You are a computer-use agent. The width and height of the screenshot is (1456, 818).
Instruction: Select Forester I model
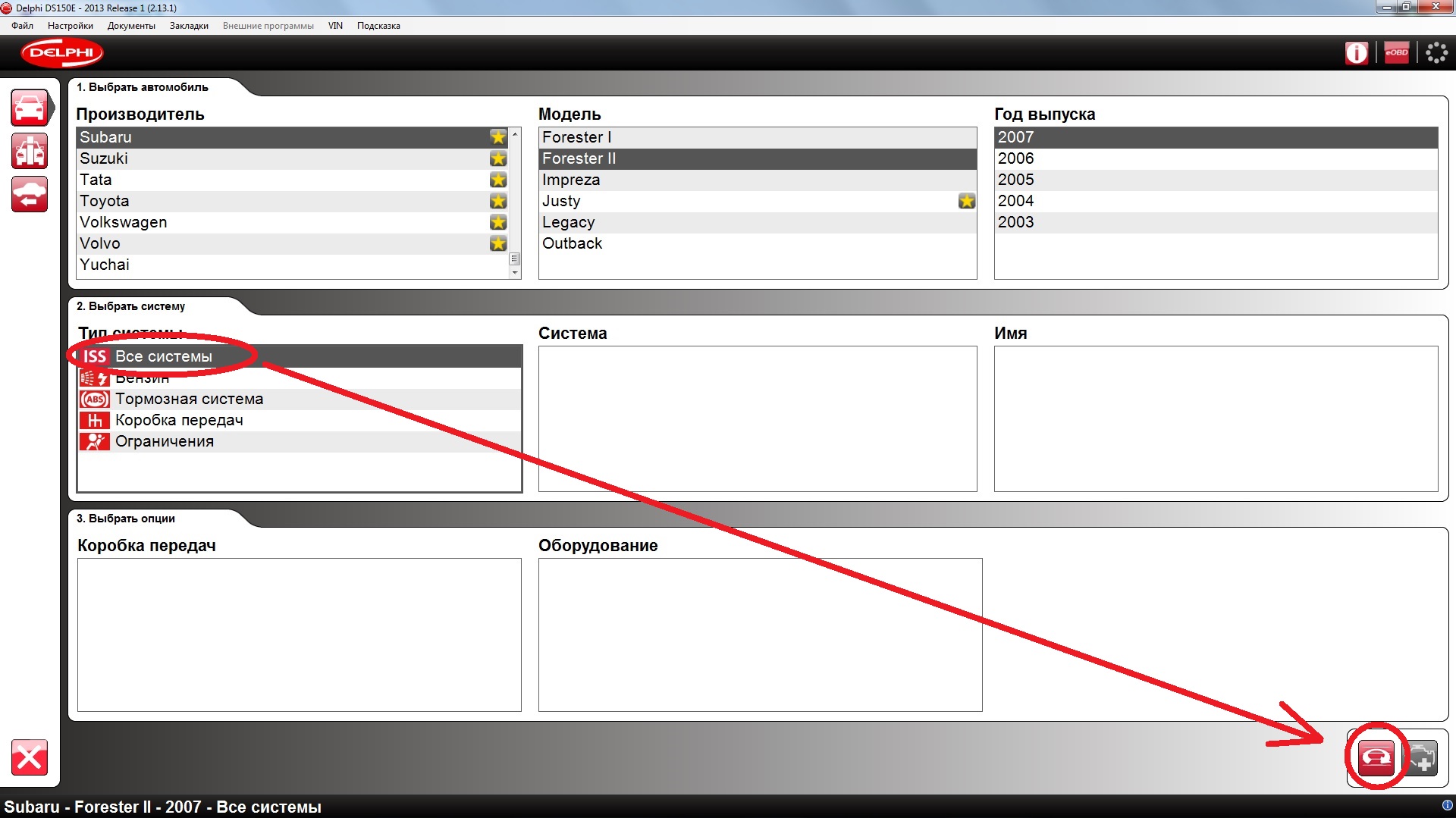[x=758, y=137]
